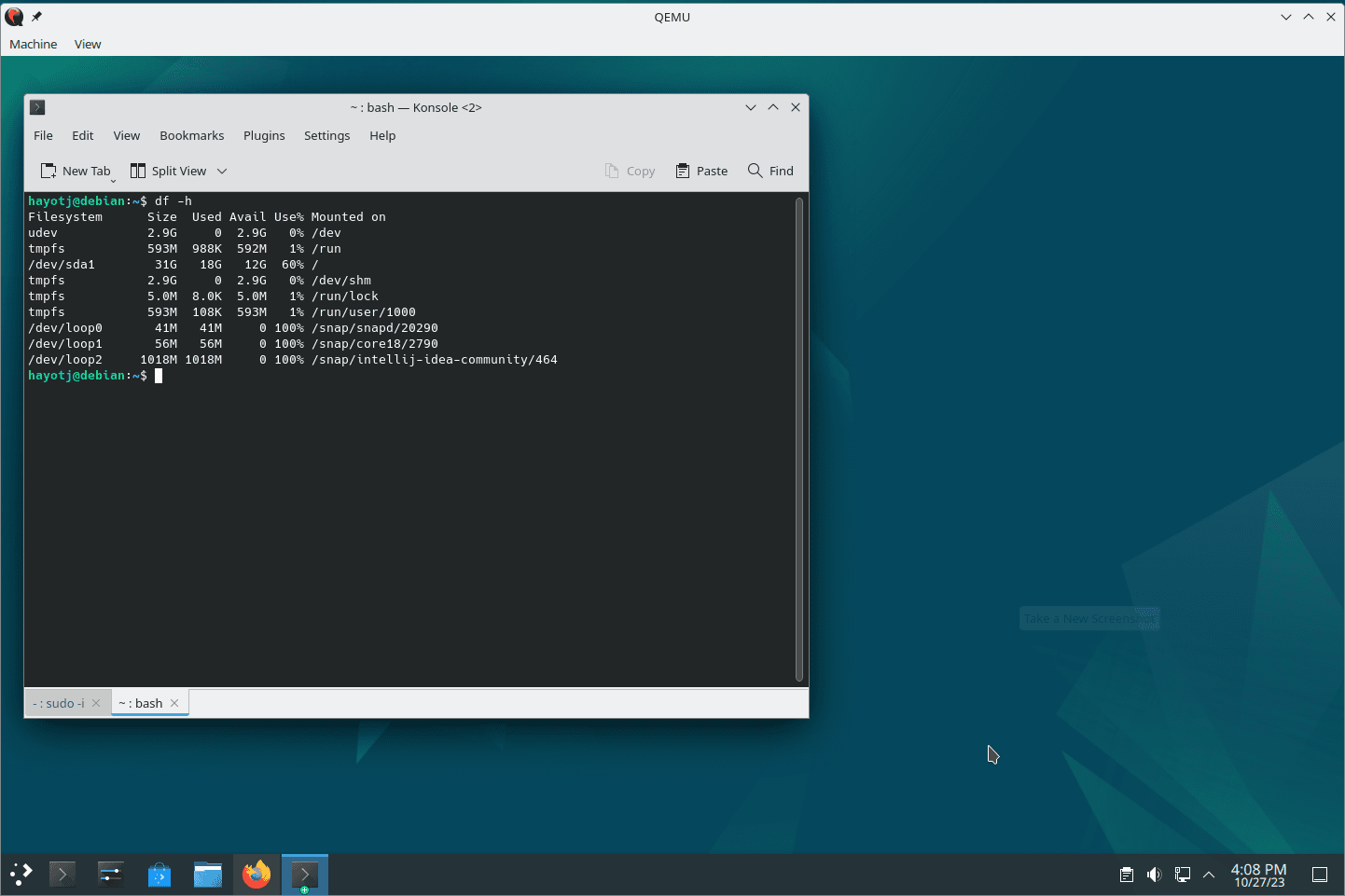Click the show desktop icon
Image resolution: width=1345 pixels, height=896 pixels.
pos(1320,875)
